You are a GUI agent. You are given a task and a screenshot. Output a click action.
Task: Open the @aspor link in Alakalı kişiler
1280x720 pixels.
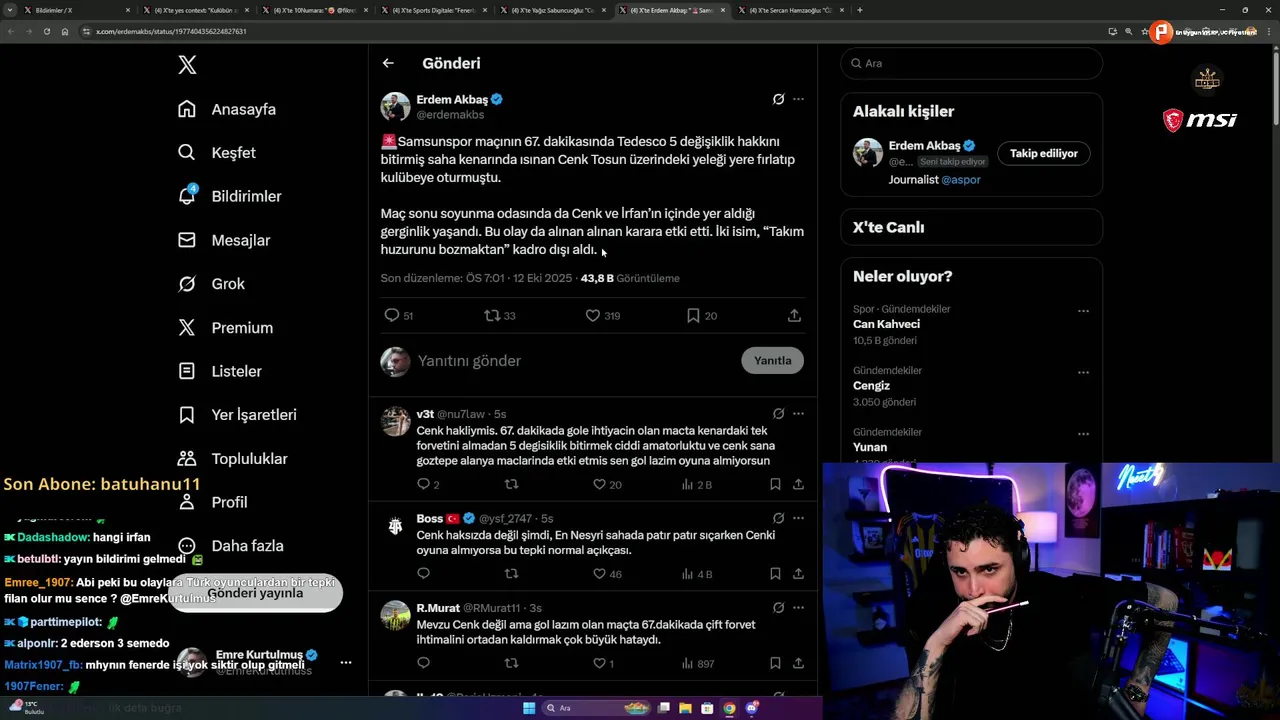961,180
